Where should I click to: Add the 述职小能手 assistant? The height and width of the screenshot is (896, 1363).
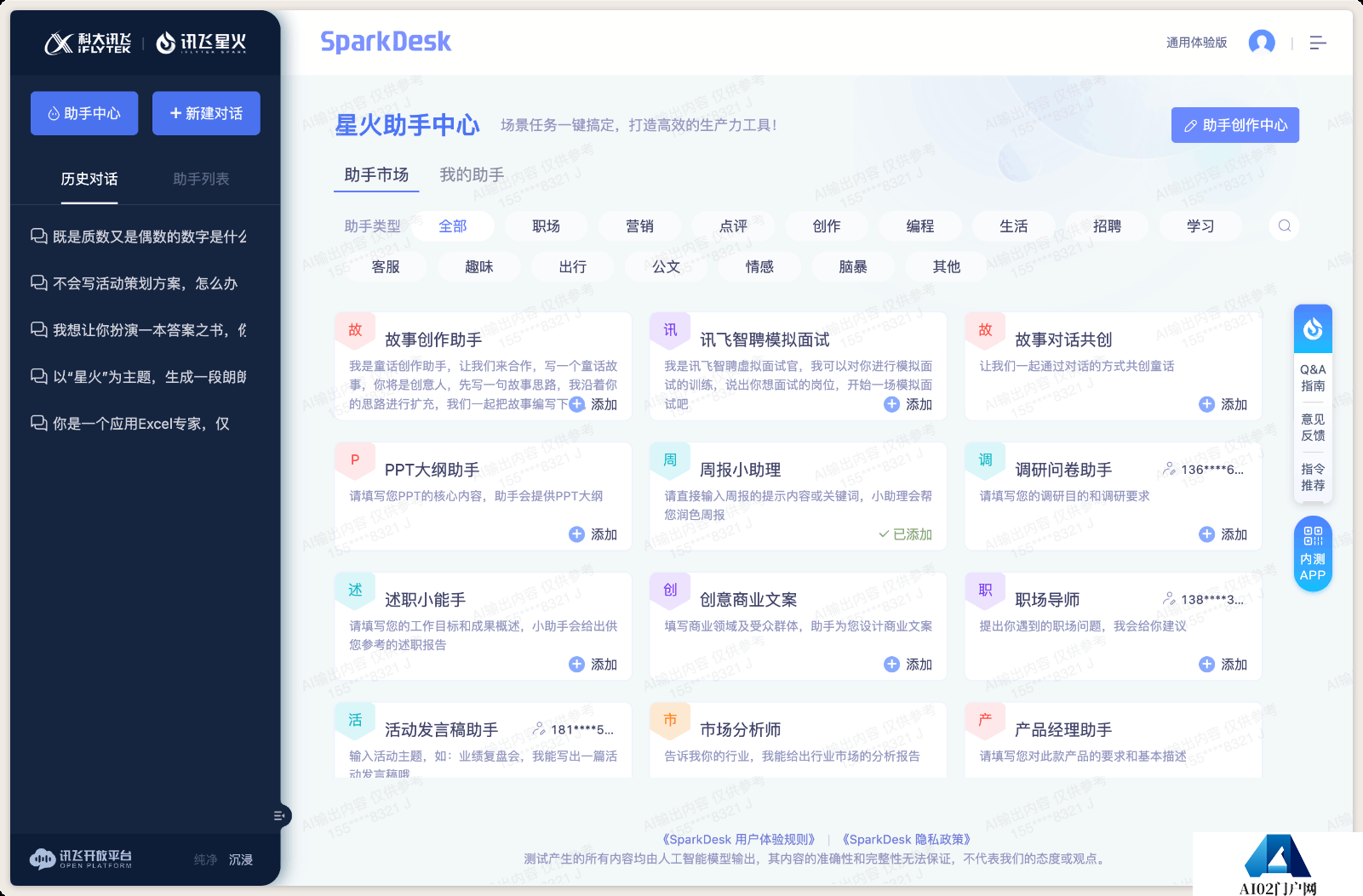pyautogui.click(x=593, y=665)
